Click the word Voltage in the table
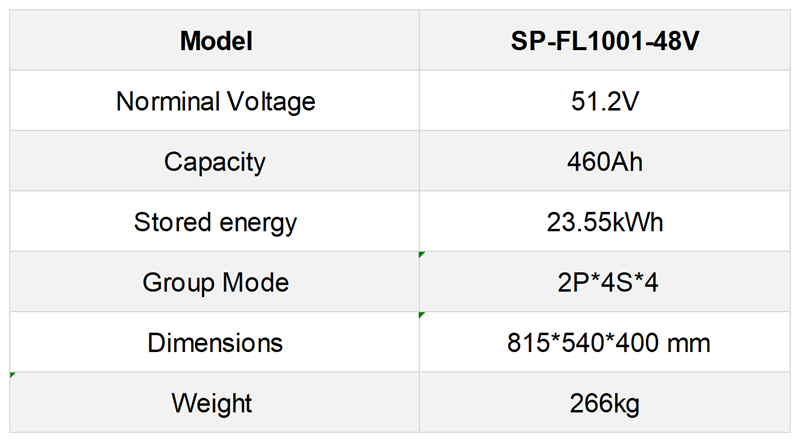800x442 pixels. [x=268, y=102]
